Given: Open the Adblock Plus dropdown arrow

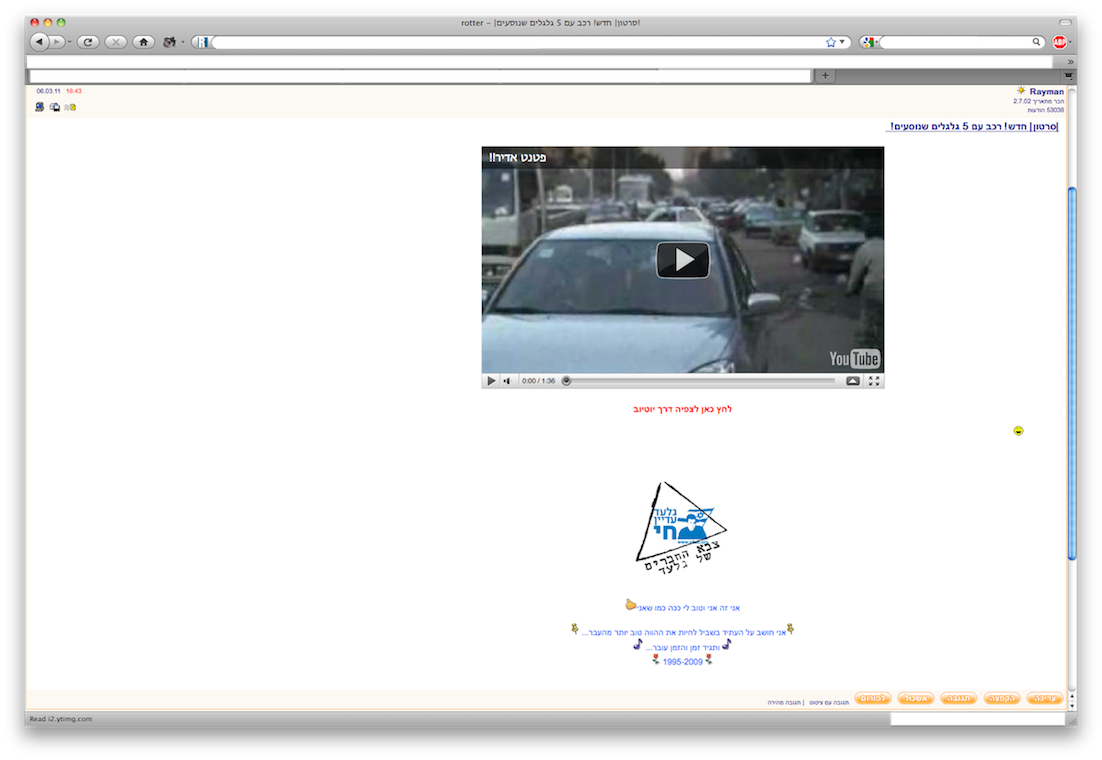Looking at the screenshot, I should [x=1070, y=42].
